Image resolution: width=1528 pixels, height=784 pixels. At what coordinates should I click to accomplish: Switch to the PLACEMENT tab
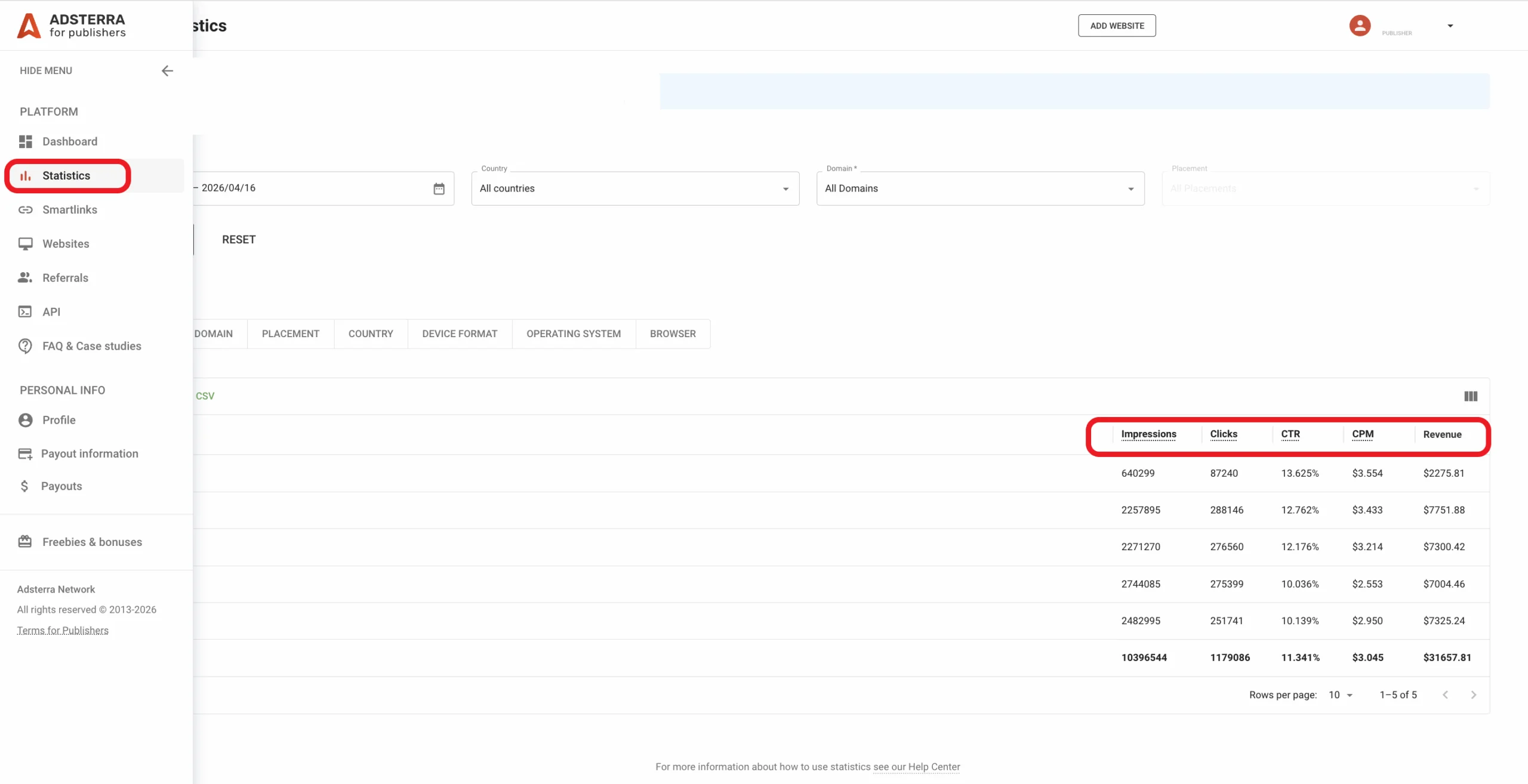(290, 334)
